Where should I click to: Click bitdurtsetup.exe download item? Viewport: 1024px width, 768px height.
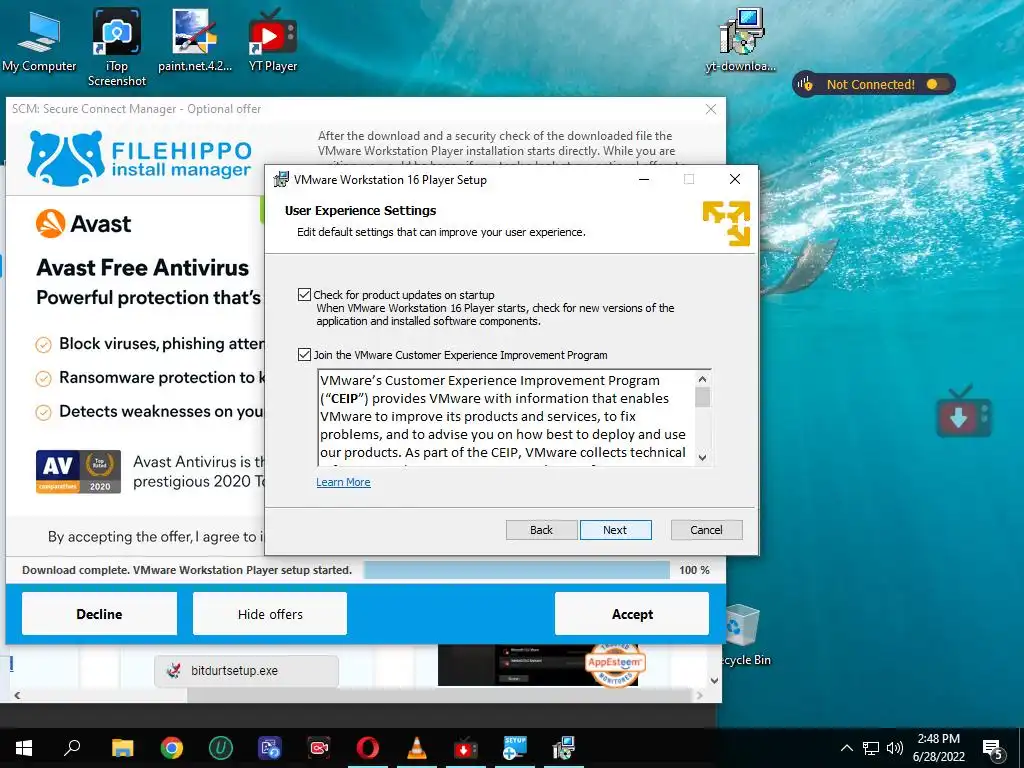point(247,671)
